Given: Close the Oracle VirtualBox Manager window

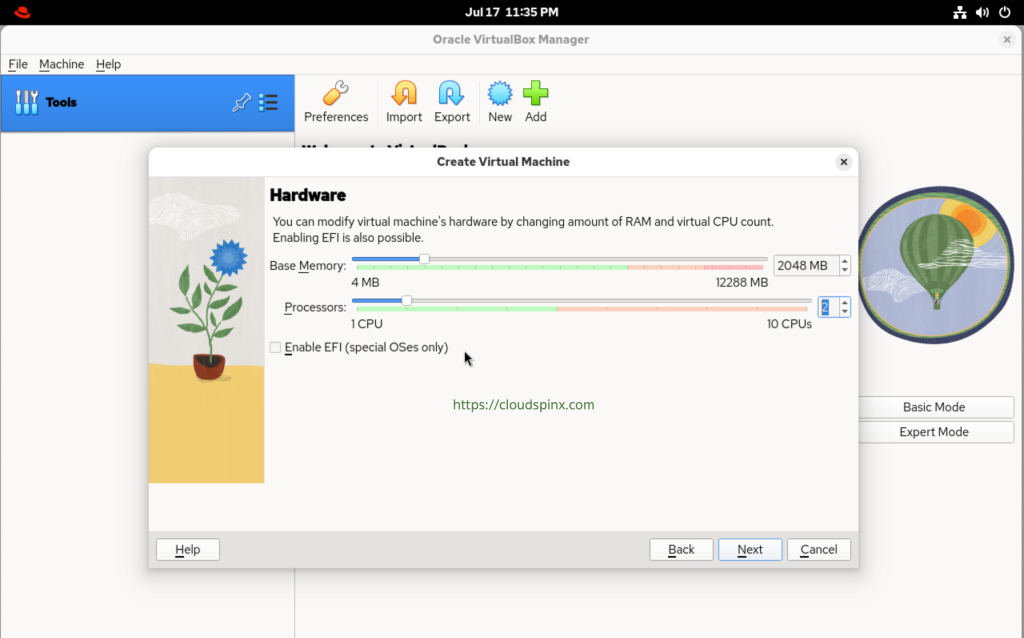Looking at the screenshot, I should (1007, 40).
